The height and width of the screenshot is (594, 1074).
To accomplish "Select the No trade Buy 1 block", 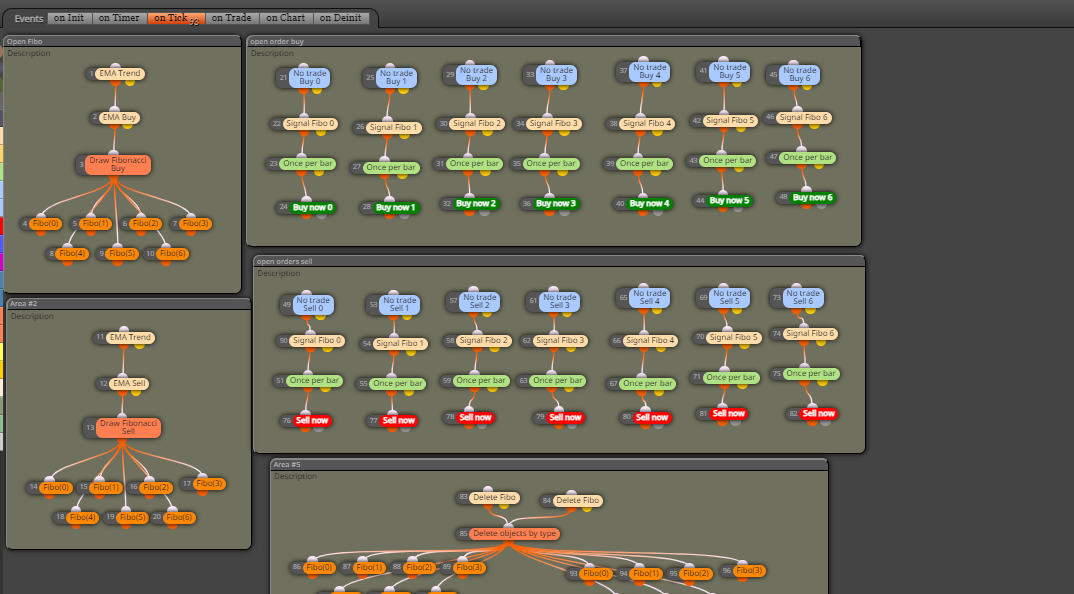I will point(397,77).
